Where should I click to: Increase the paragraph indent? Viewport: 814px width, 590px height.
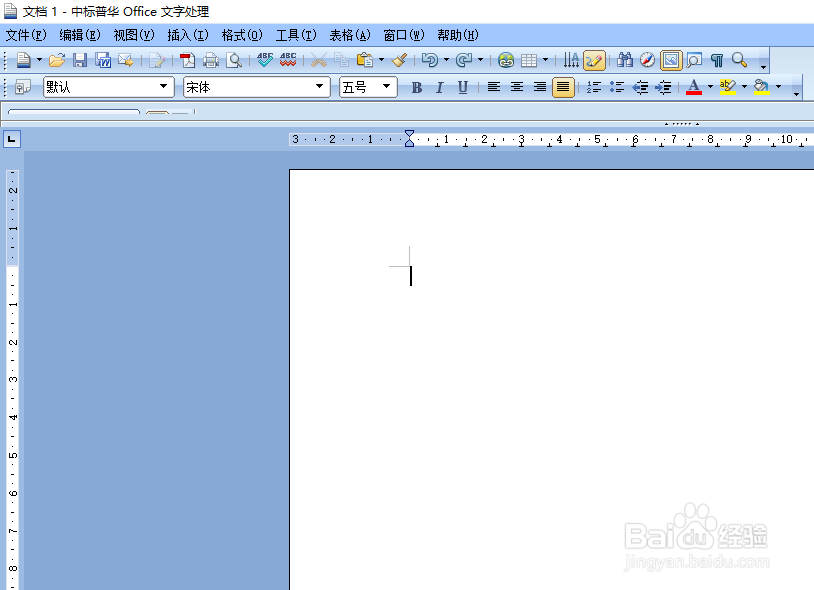(662, 86)
